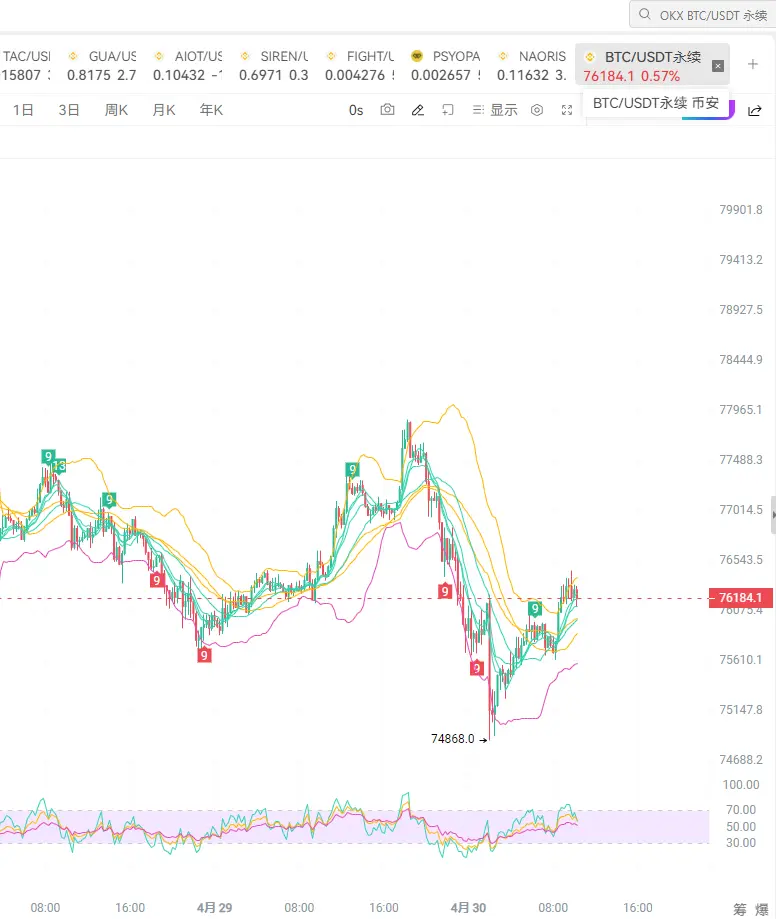The height and width of the screenshot is (919, 776).
Task: Click the 0s countdown indicator
Action: 356,110
